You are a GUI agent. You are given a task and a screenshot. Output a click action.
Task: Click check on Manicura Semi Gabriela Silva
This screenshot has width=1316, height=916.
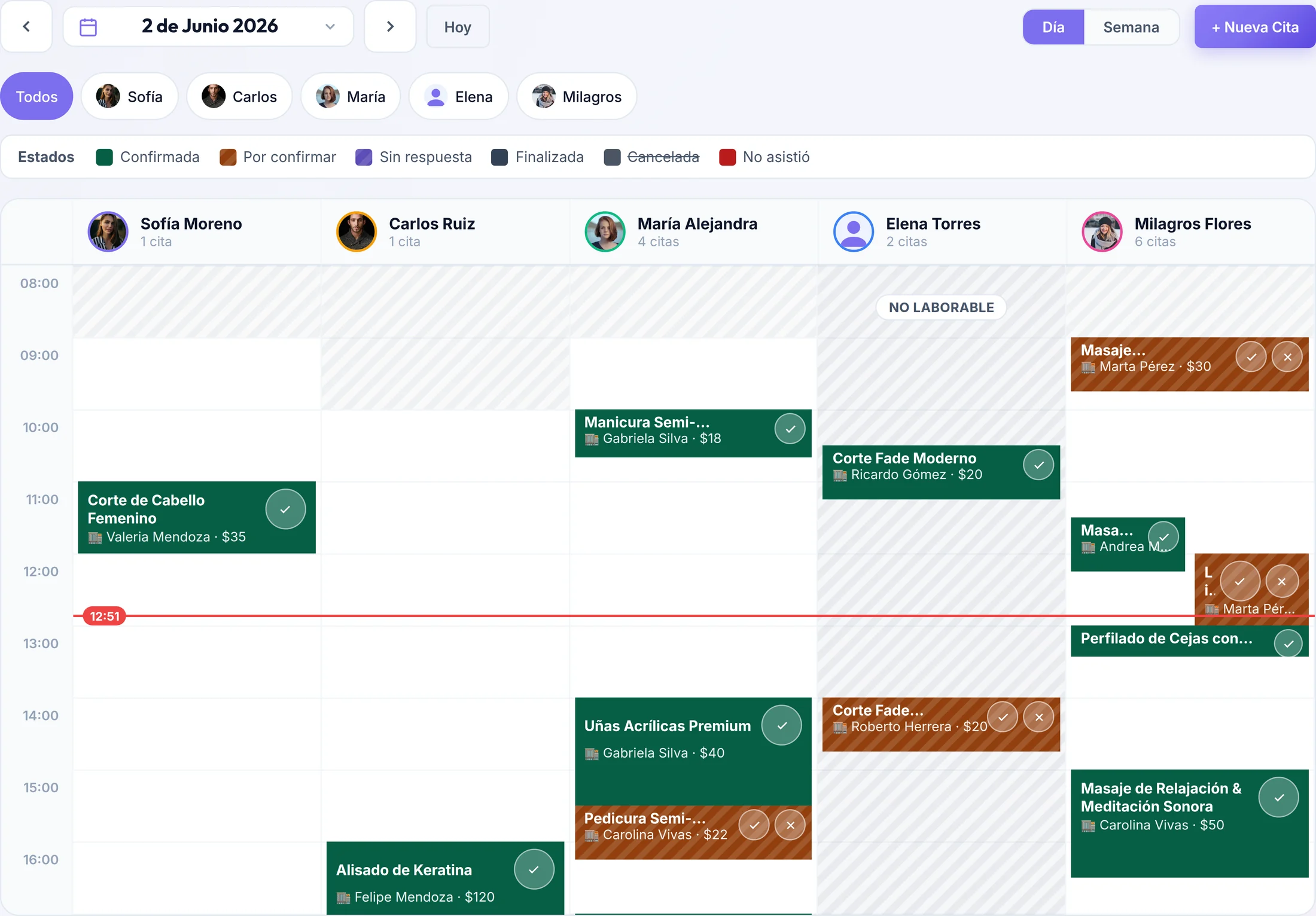[x=790, y=429]
